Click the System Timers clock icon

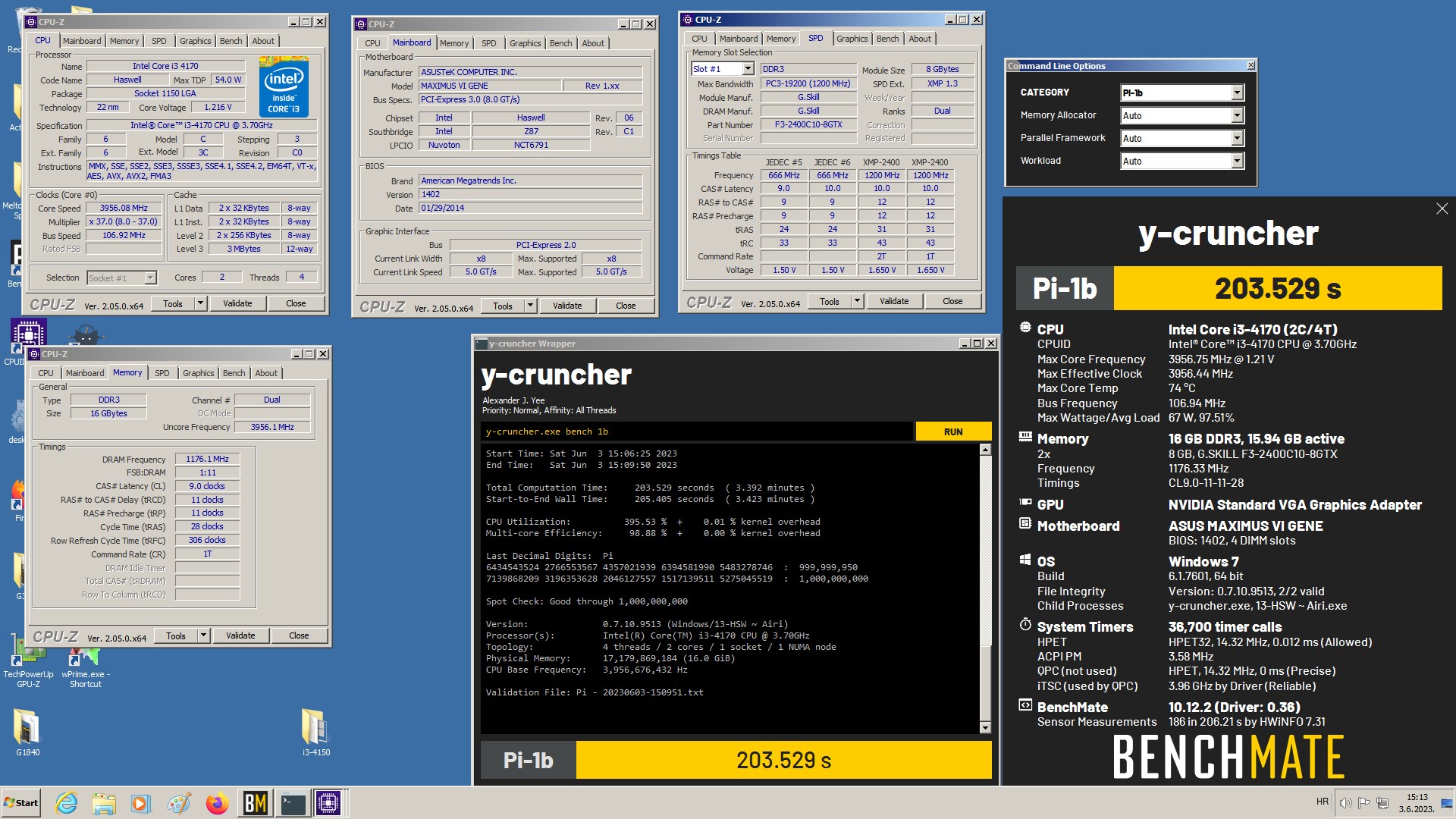1025,625
